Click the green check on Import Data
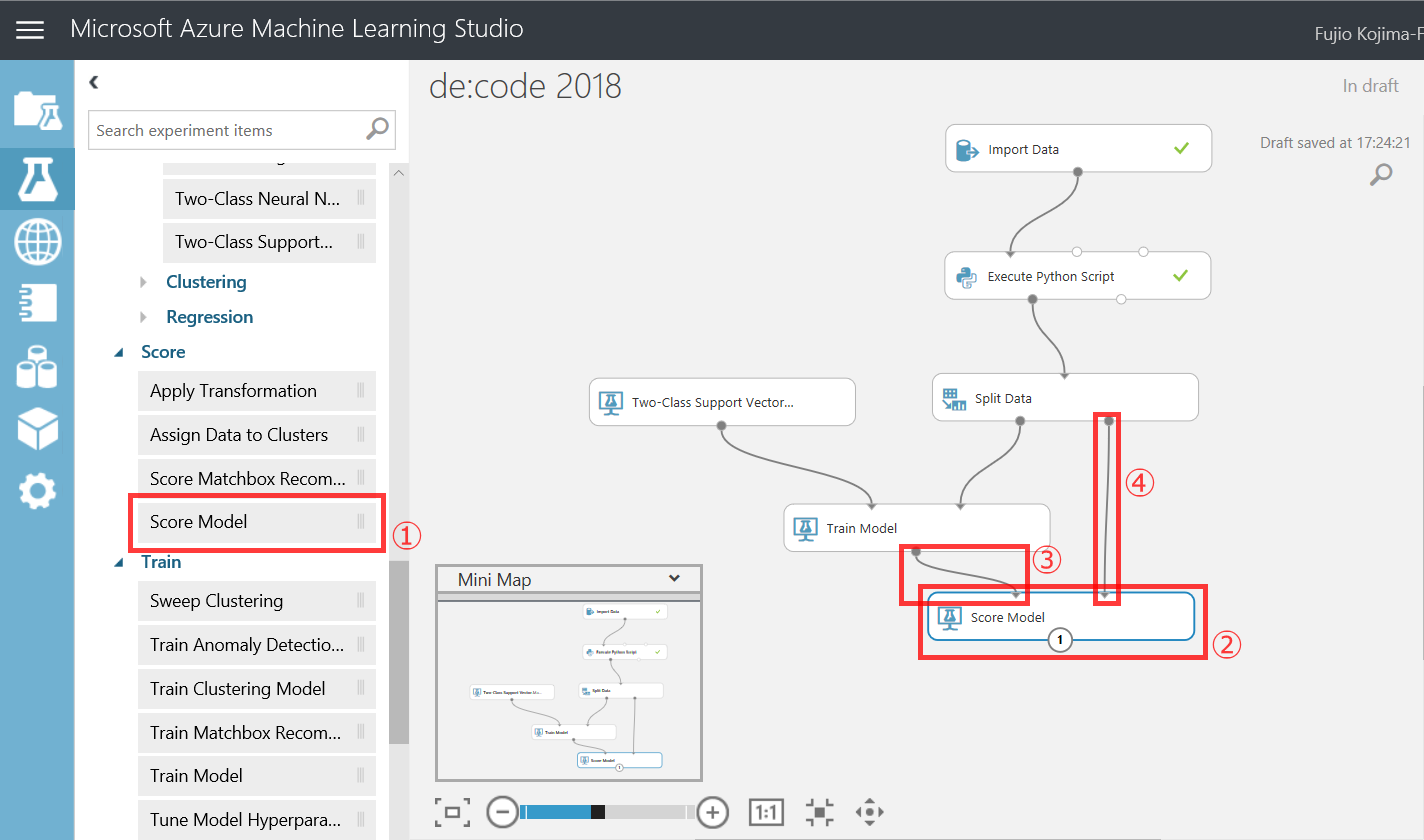Screen dimensions: 1424x840 pyautogui.click(x=1181, y=149)
